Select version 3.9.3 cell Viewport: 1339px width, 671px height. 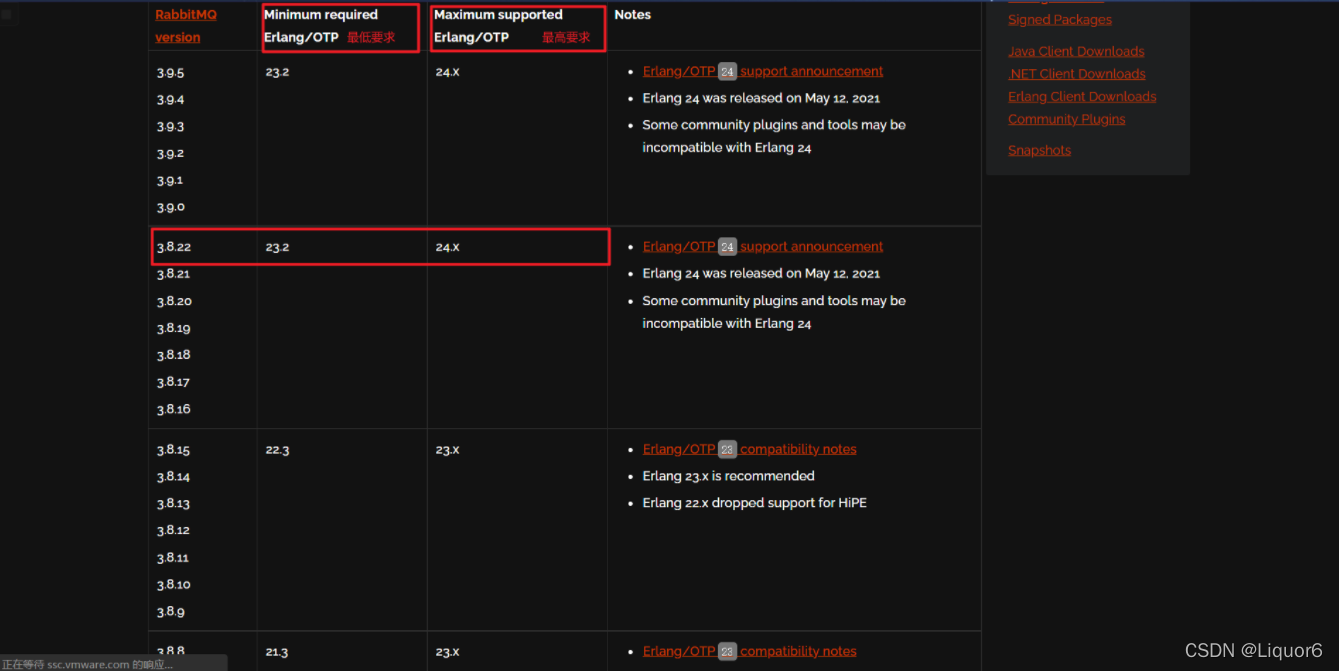(x=170, y=127)
